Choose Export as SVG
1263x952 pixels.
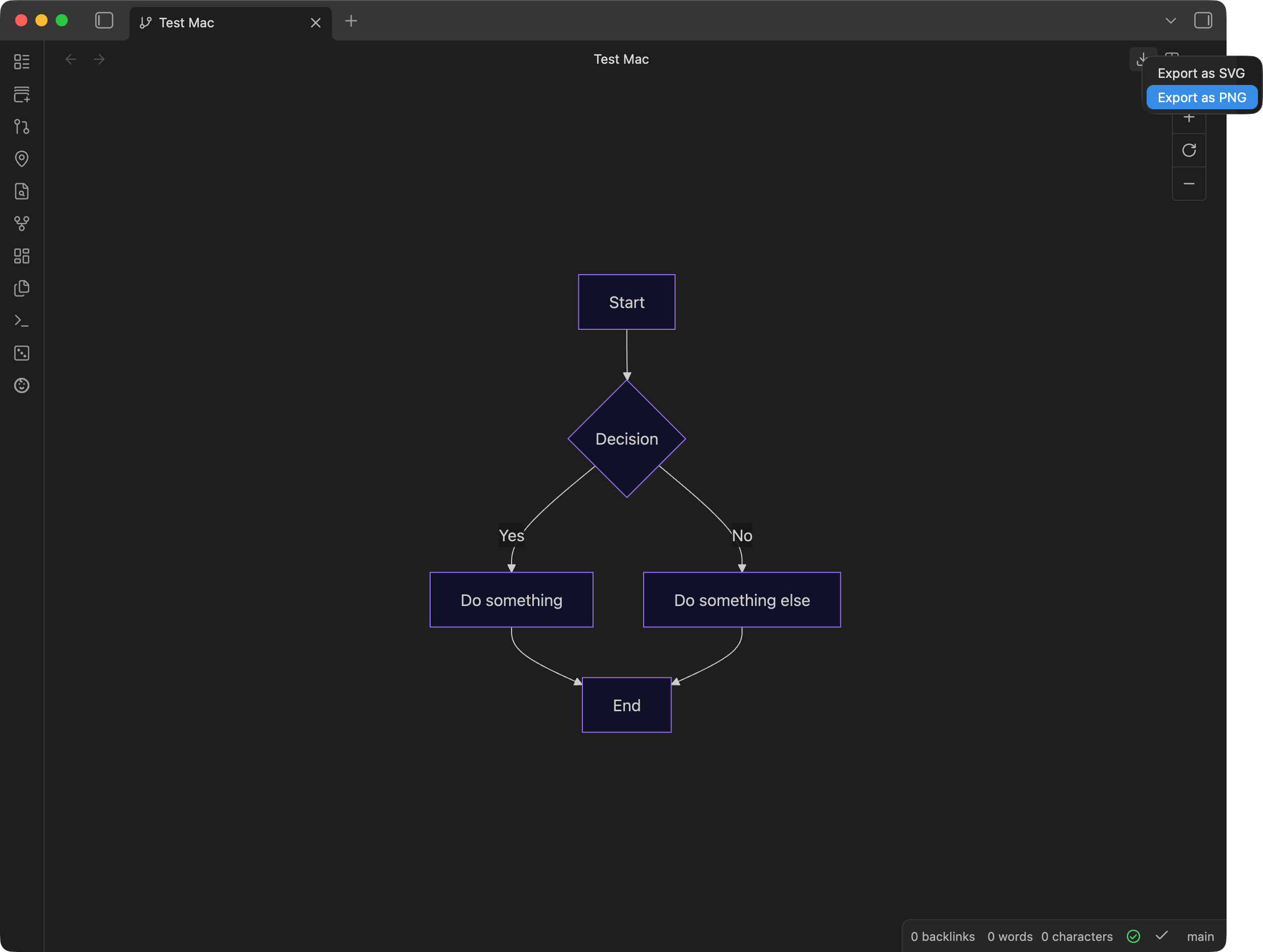pyautogui.click(x=1201, y=74)
